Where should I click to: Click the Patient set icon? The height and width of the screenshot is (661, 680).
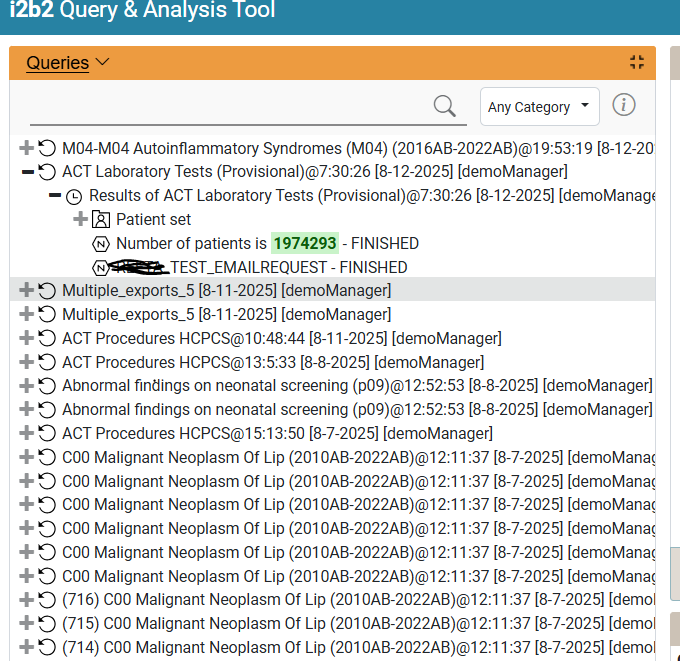click(101, 219)
